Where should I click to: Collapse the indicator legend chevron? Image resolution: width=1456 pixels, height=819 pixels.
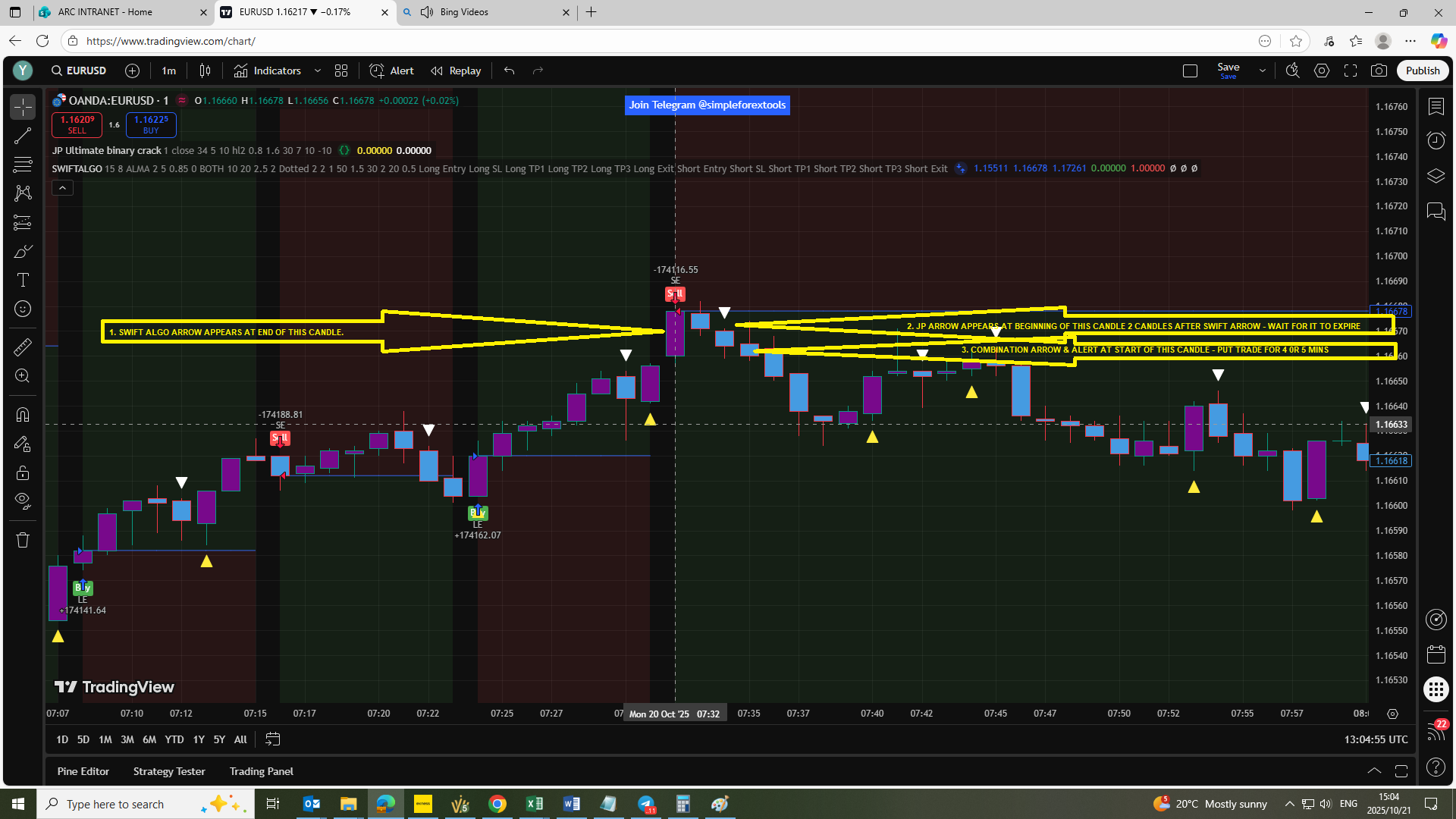[62, 187]
